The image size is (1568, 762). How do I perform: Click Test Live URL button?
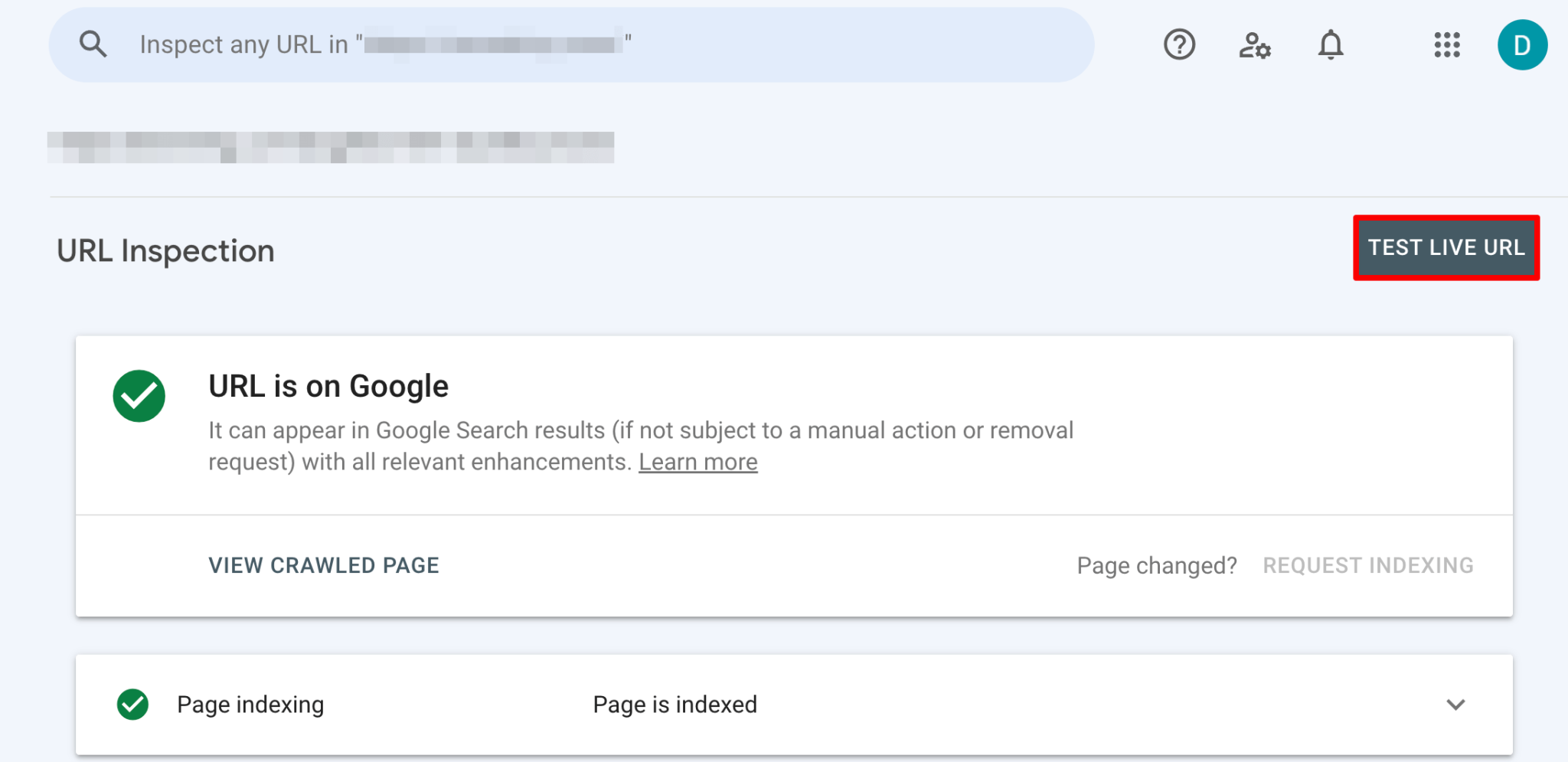pyautogui.click(x=1446, y=248)
